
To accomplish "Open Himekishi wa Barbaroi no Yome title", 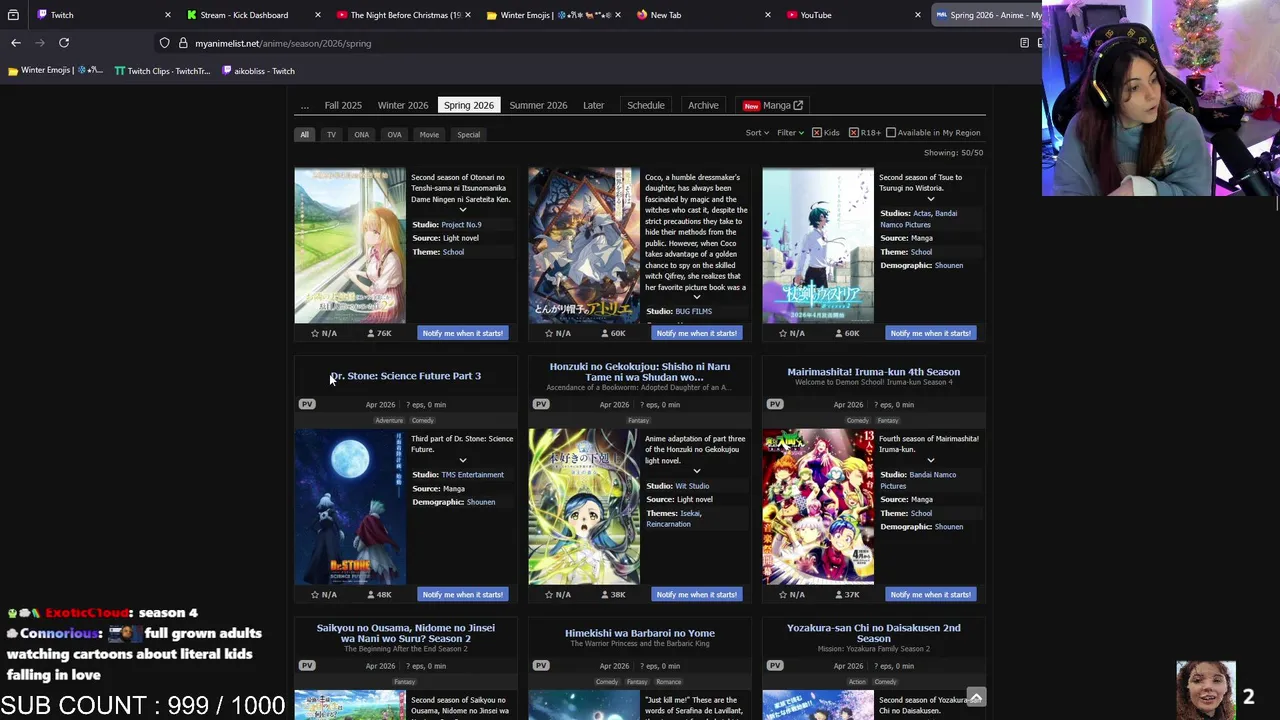I will [x=640, y=633].
